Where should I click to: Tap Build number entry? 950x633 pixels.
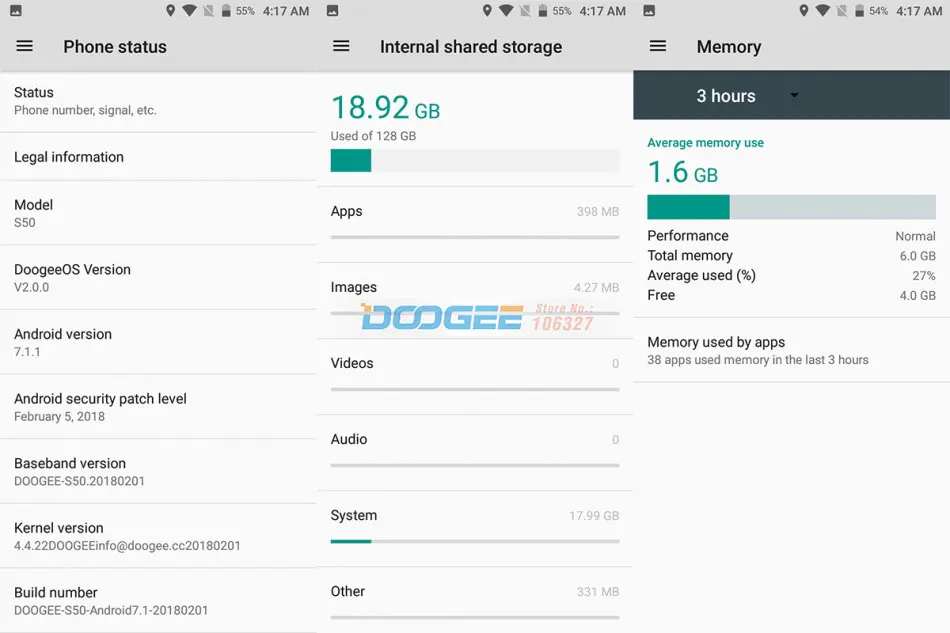coord(158,601)
